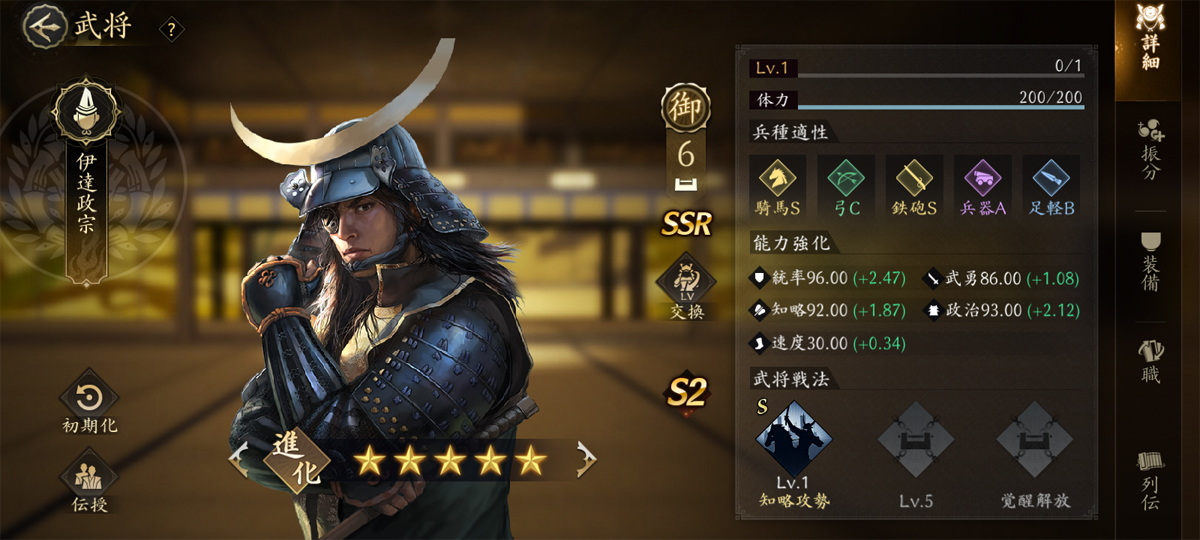Click the 体力 stamina progress bar

coord(916,100)
